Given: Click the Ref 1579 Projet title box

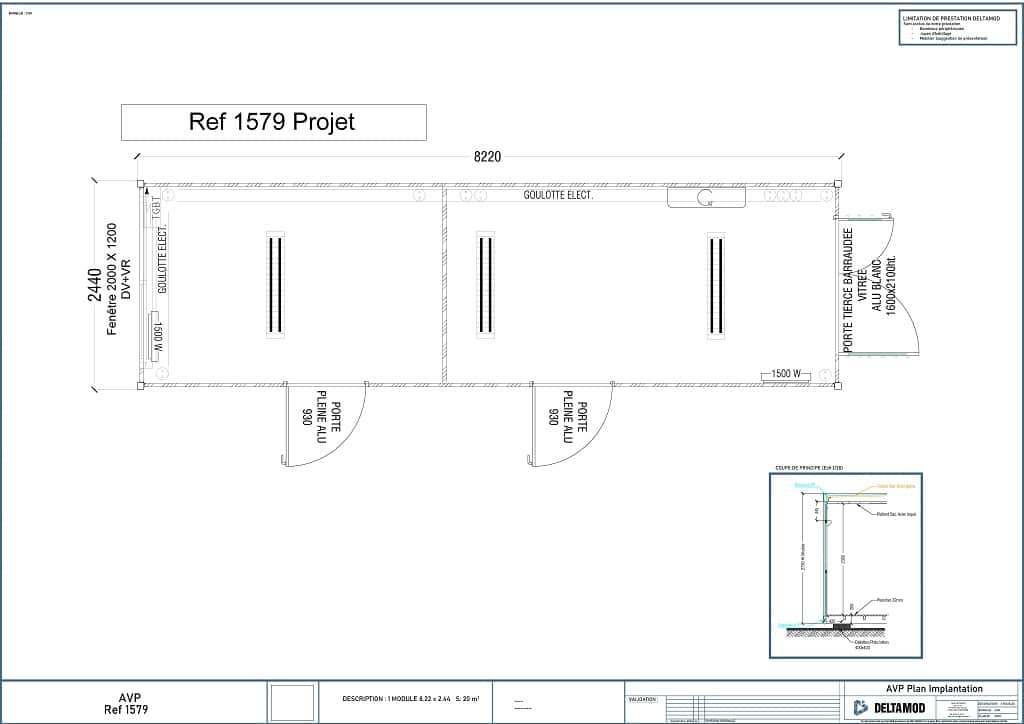Looking at the screenshot, I should coord(273,122).
